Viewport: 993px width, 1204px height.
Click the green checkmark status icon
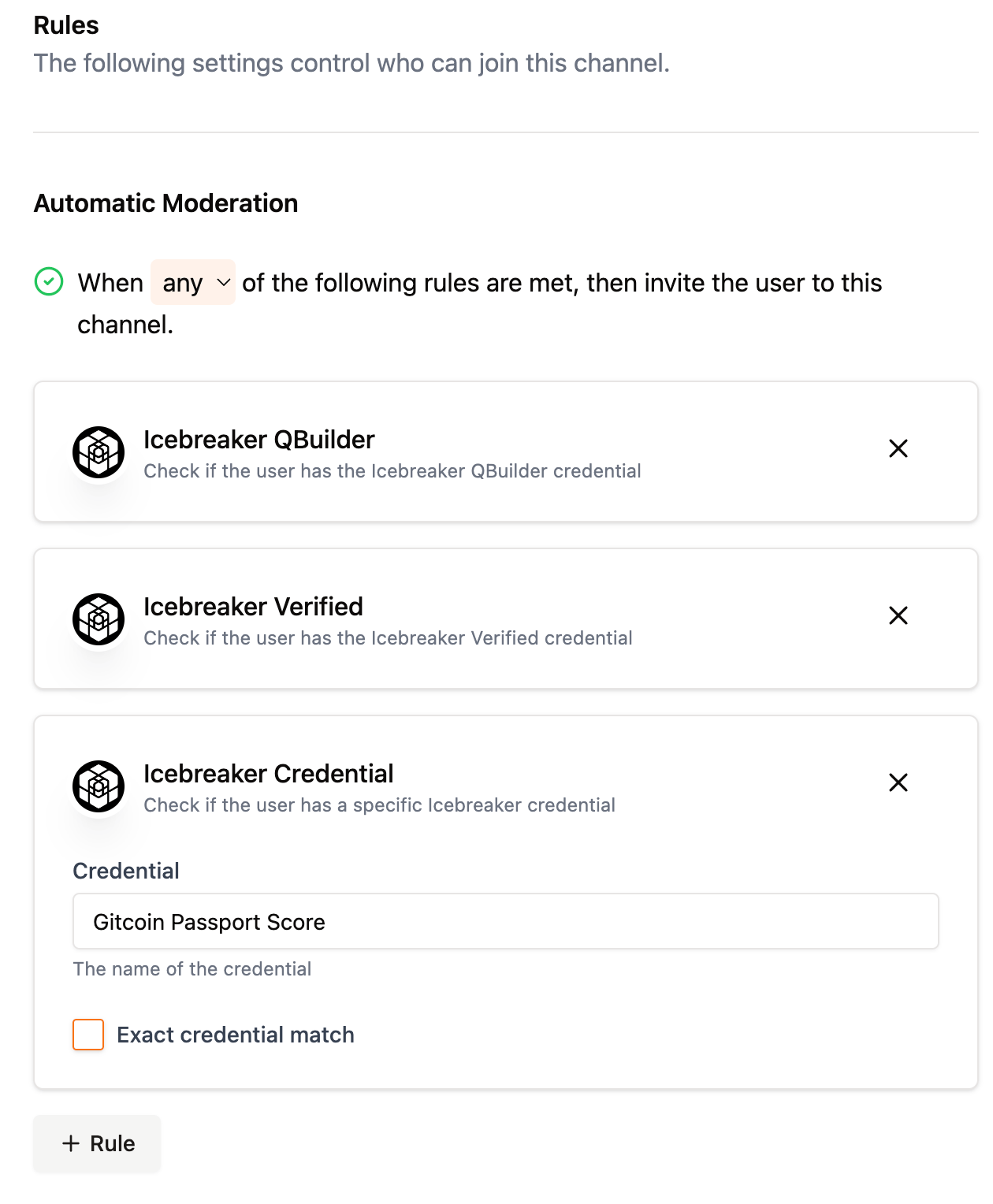pyautogui.click(x=49, y=281)
